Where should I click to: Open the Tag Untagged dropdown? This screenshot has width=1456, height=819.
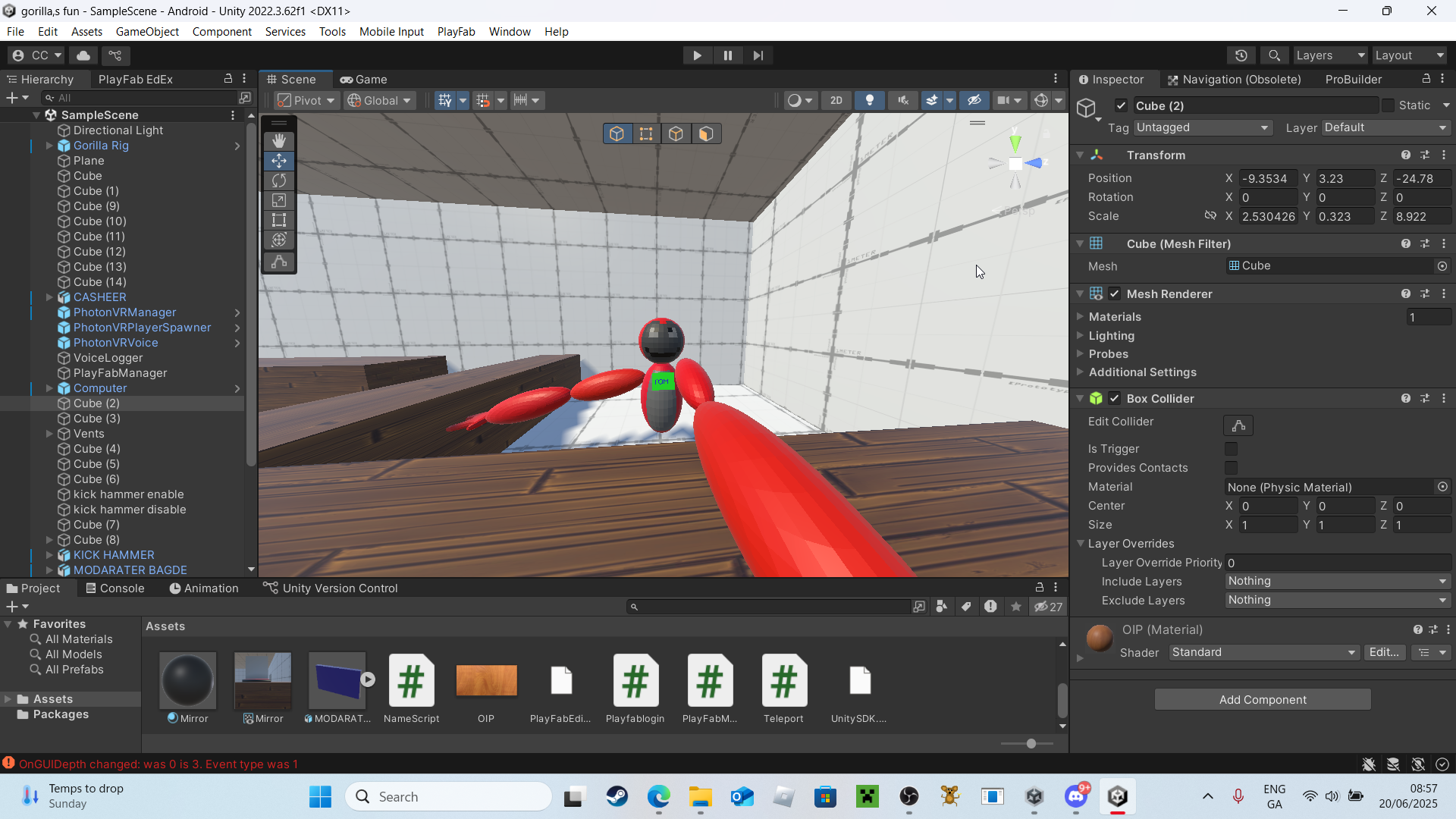point(1202,127)
